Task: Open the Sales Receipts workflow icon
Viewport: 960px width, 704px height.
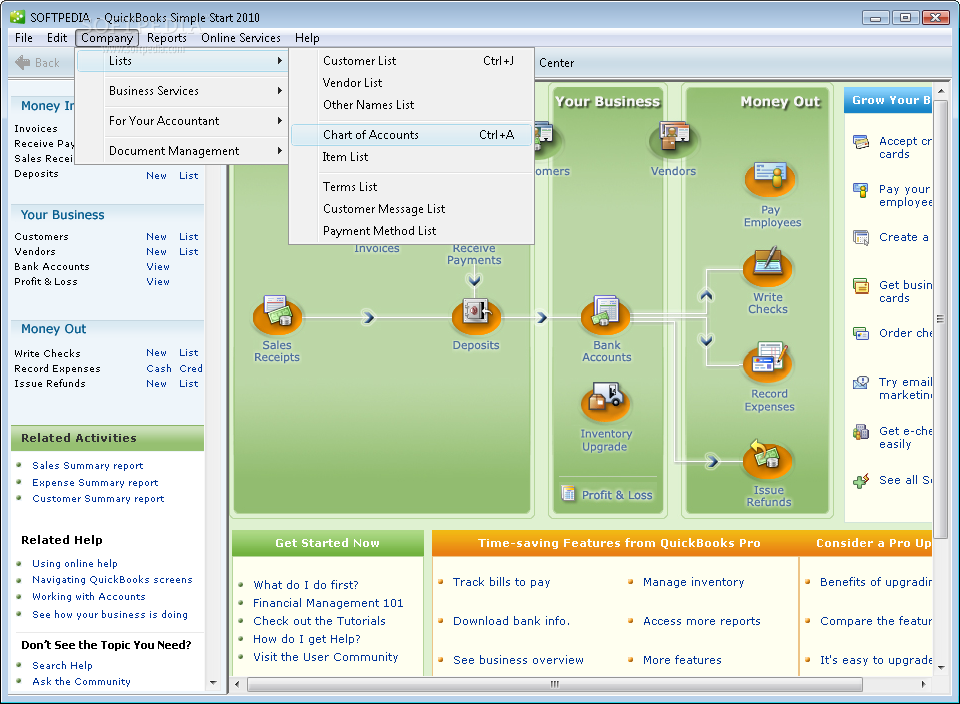Action: tap(277, 315)
